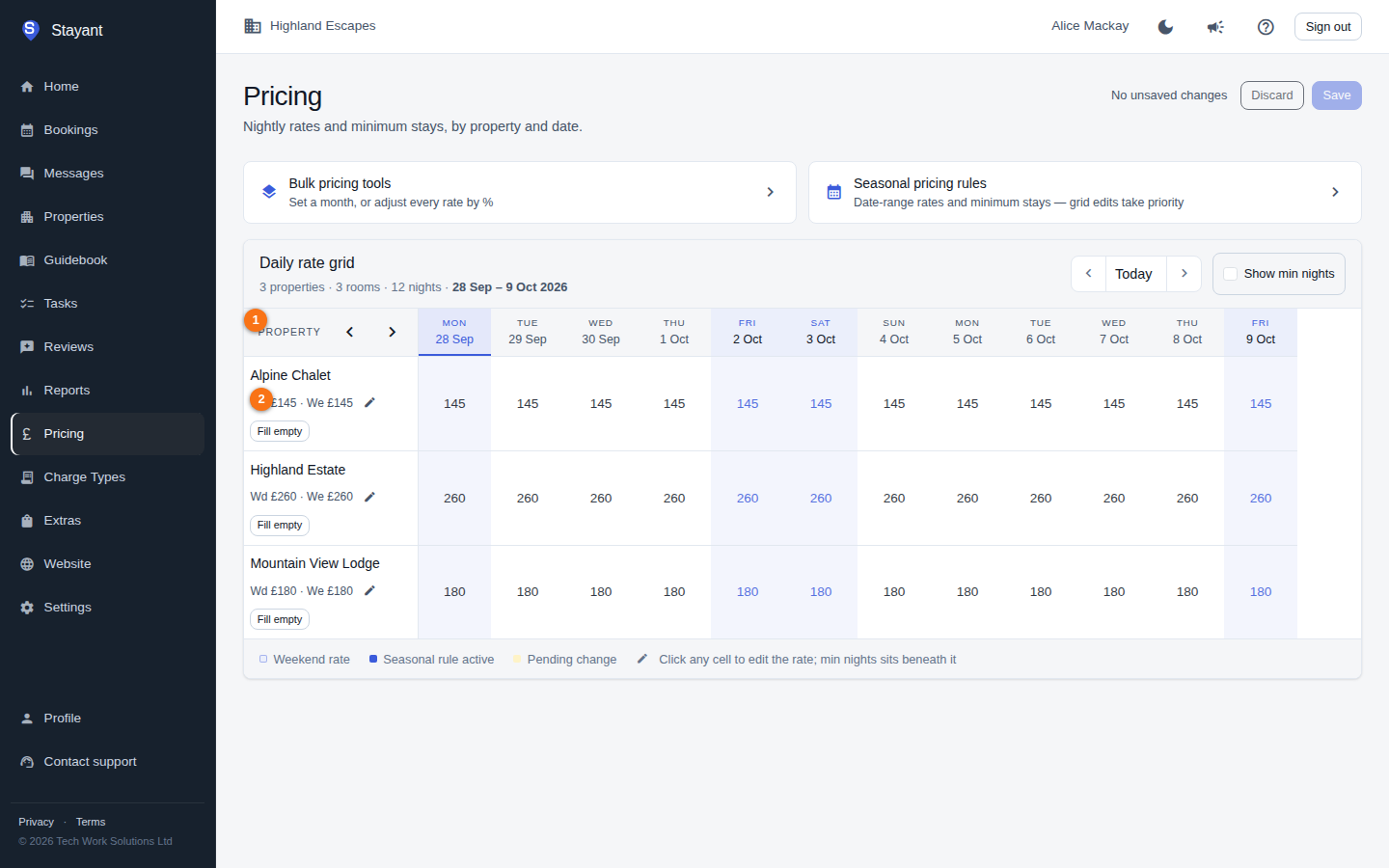Enable the Show min nights checkbox

click(1231, 274)
